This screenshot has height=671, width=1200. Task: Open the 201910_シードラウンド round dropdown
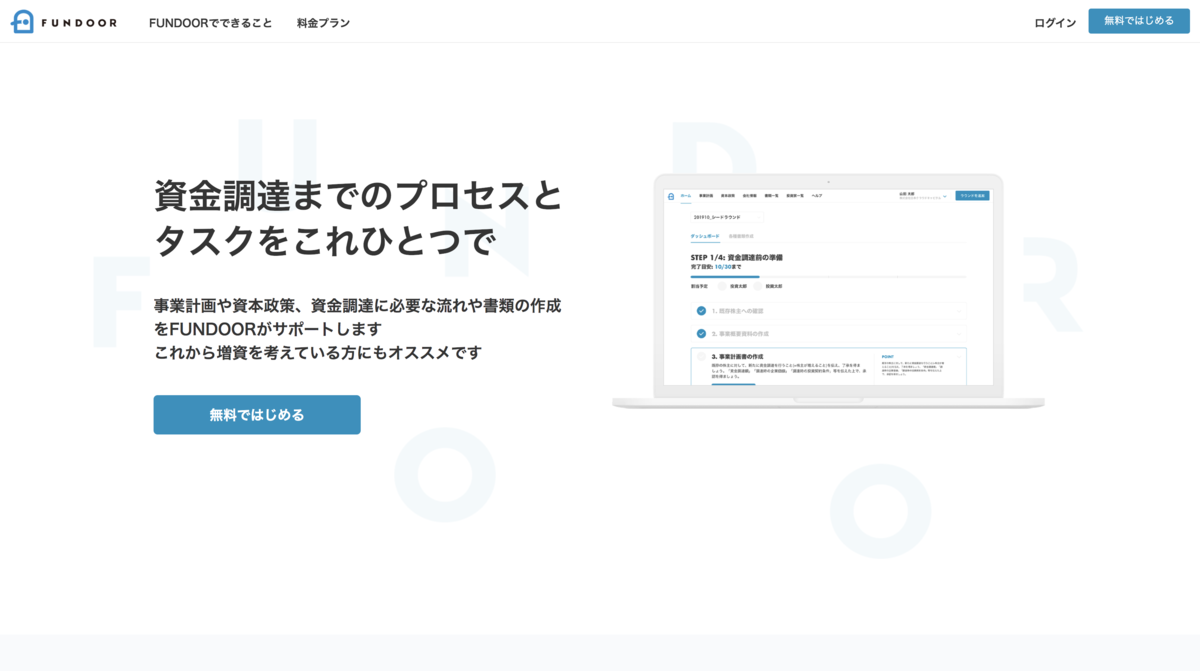[x=728, y=216]
